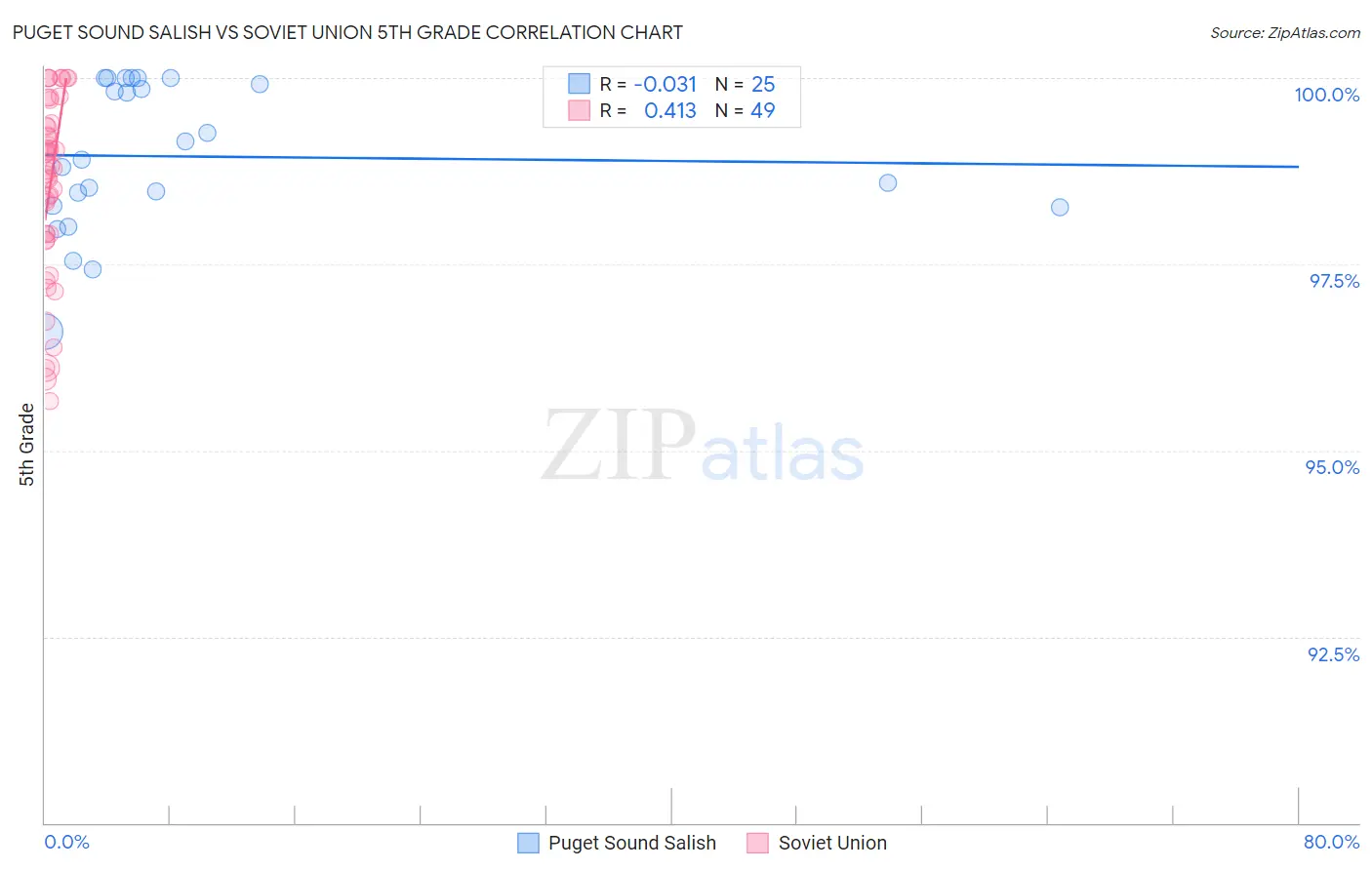The height and width of the screenshot is (870, 1372).
Task: Click the blue swatch beside R = -0.031
Action: (x=579, y=84)
